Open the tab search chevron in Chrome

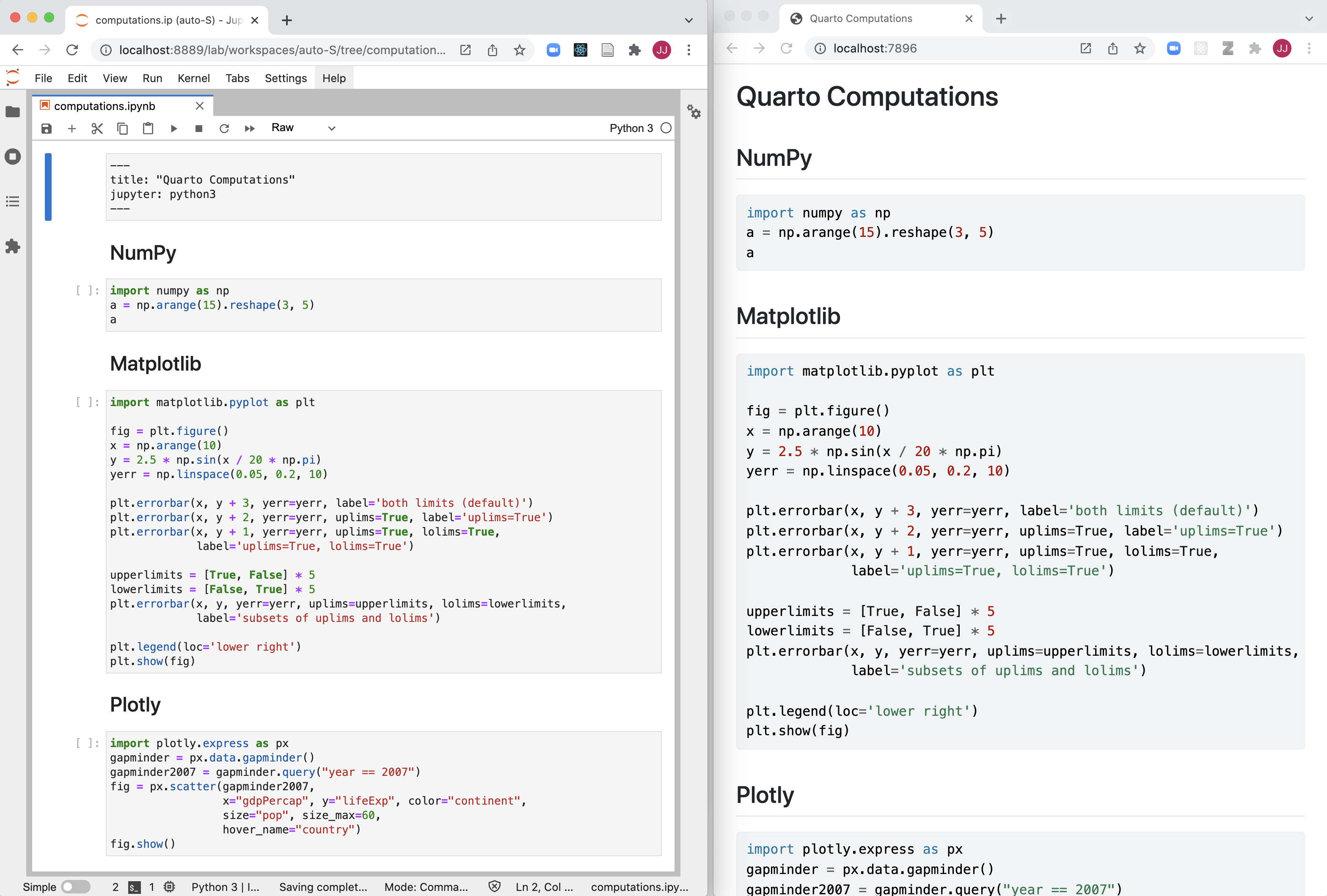[688, 20]
